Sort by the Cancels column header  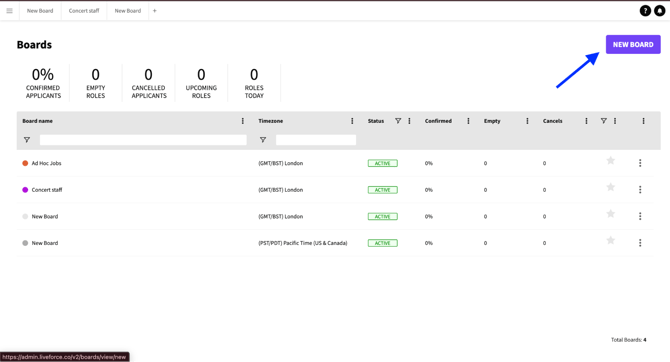(552, 121)
